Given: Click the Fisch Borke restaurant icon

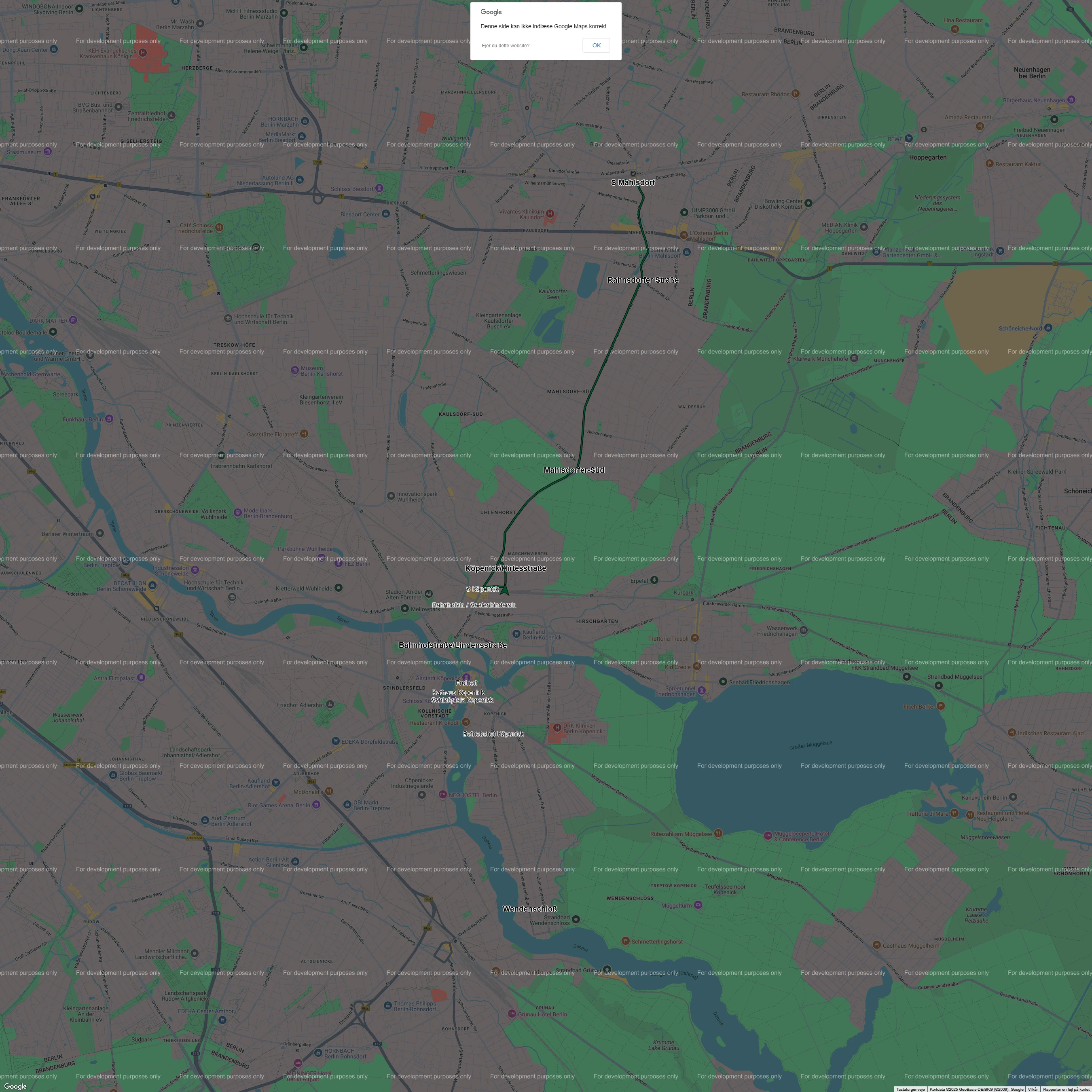Looking at the screenshot, I should point(940,706).
